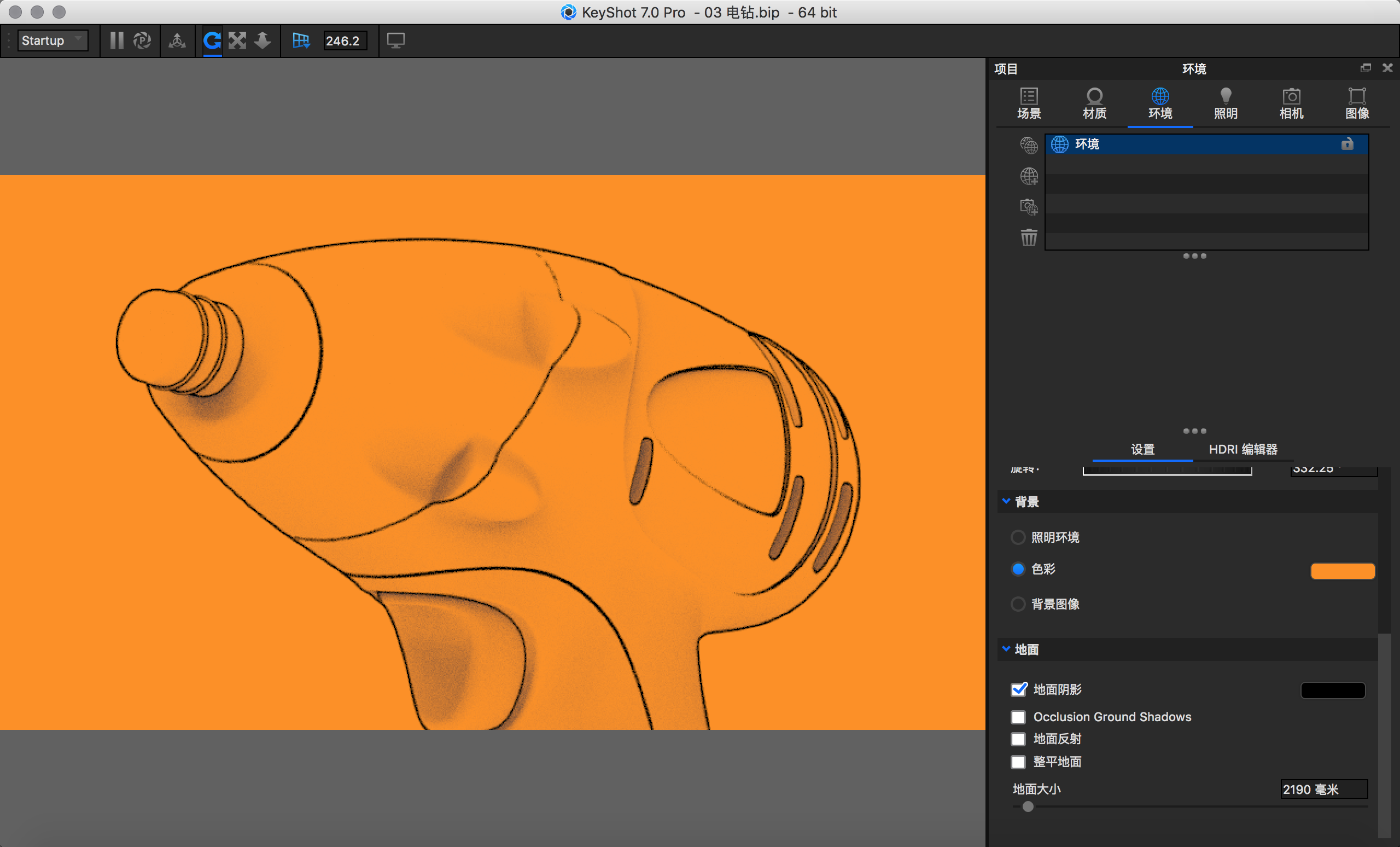Image resolution: width=1400 pixels, height=847 pixels.
Task: Click the perspective field-of-view icon
Action: click(x=301, y=40)
